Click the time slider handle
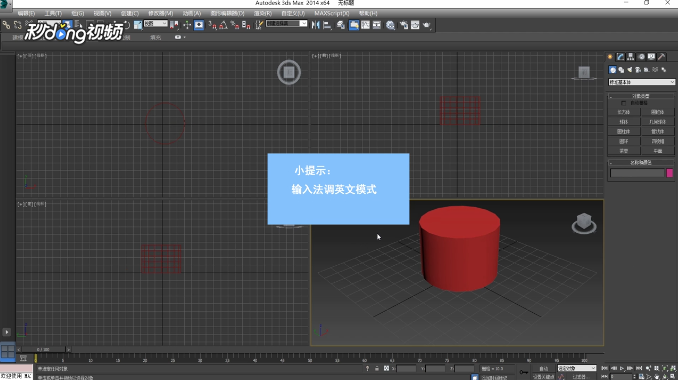Screen dimensions: 678x380 click(x=43, y=349)
